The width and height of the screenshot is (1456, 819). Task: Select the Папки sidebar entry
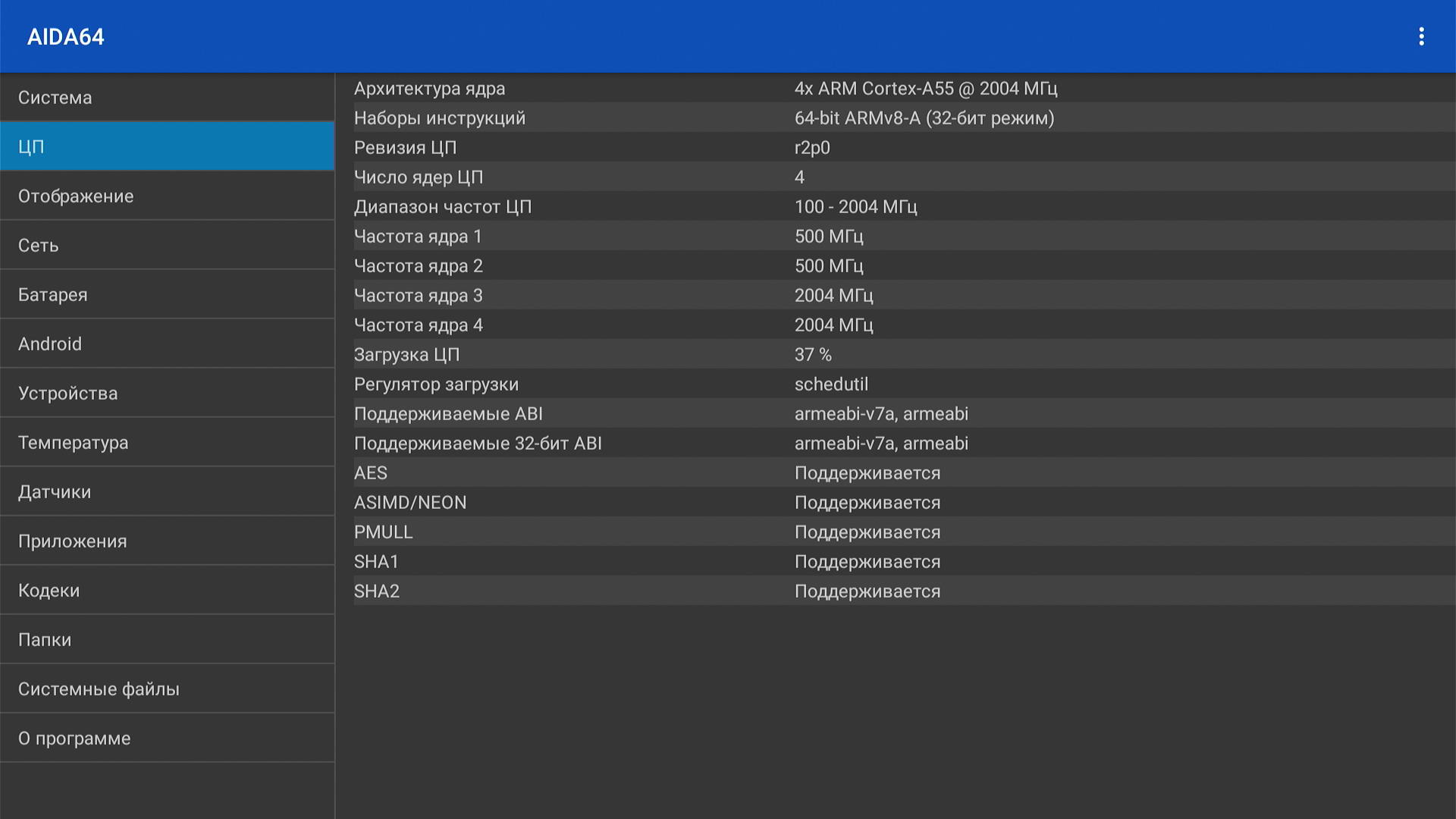pyautogui.click(x=167, y=639)
